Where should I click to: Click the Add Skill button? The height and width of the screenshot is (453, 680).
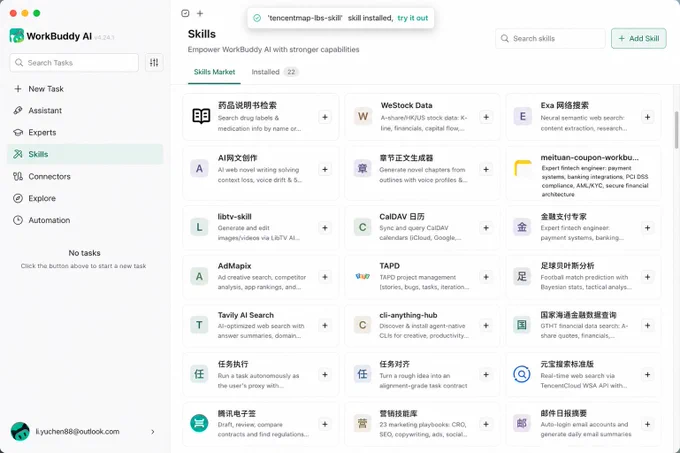(x=638, y=39)
